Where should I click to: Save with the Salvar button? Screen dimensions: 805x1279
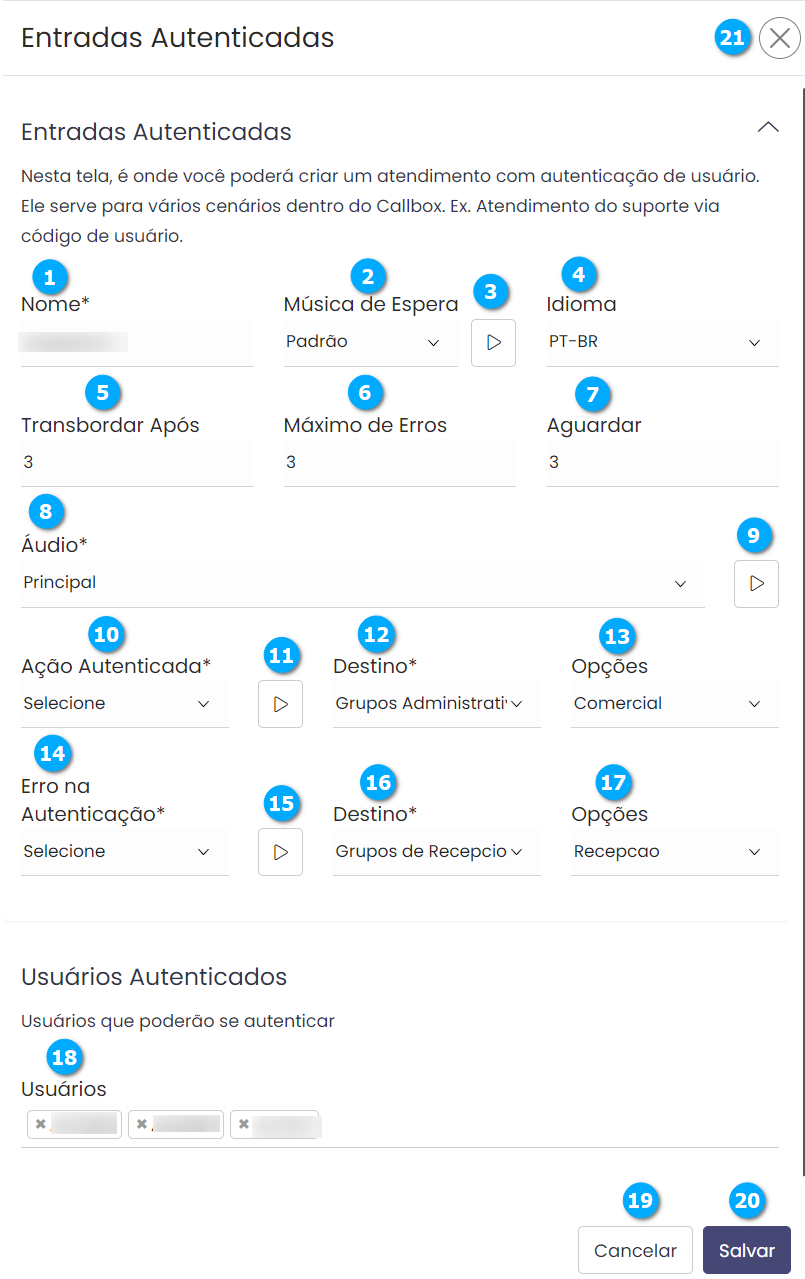tap(746, 1250)
